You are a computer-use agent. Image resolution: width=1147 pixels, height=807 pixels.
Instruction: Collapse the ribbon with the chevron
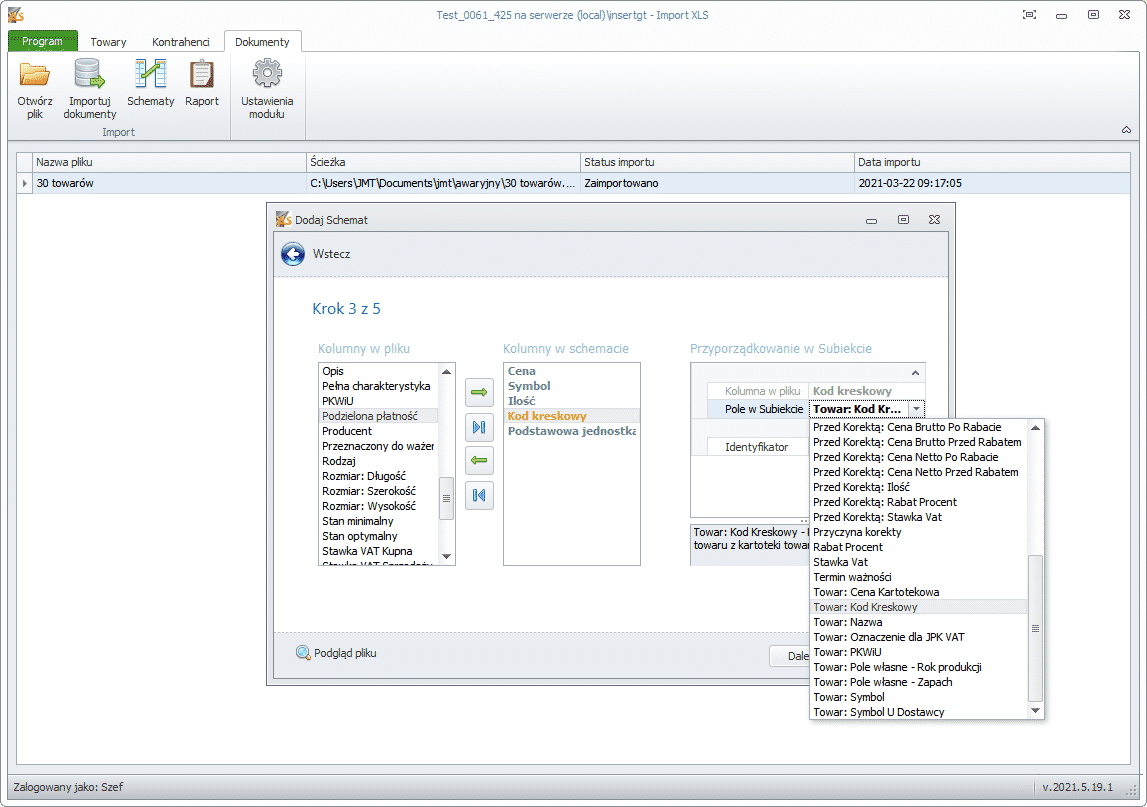(1126, 130)
